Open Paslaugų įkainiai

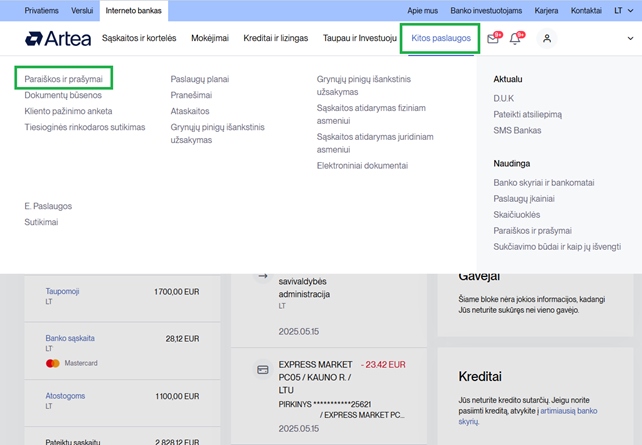click(524, 199)
